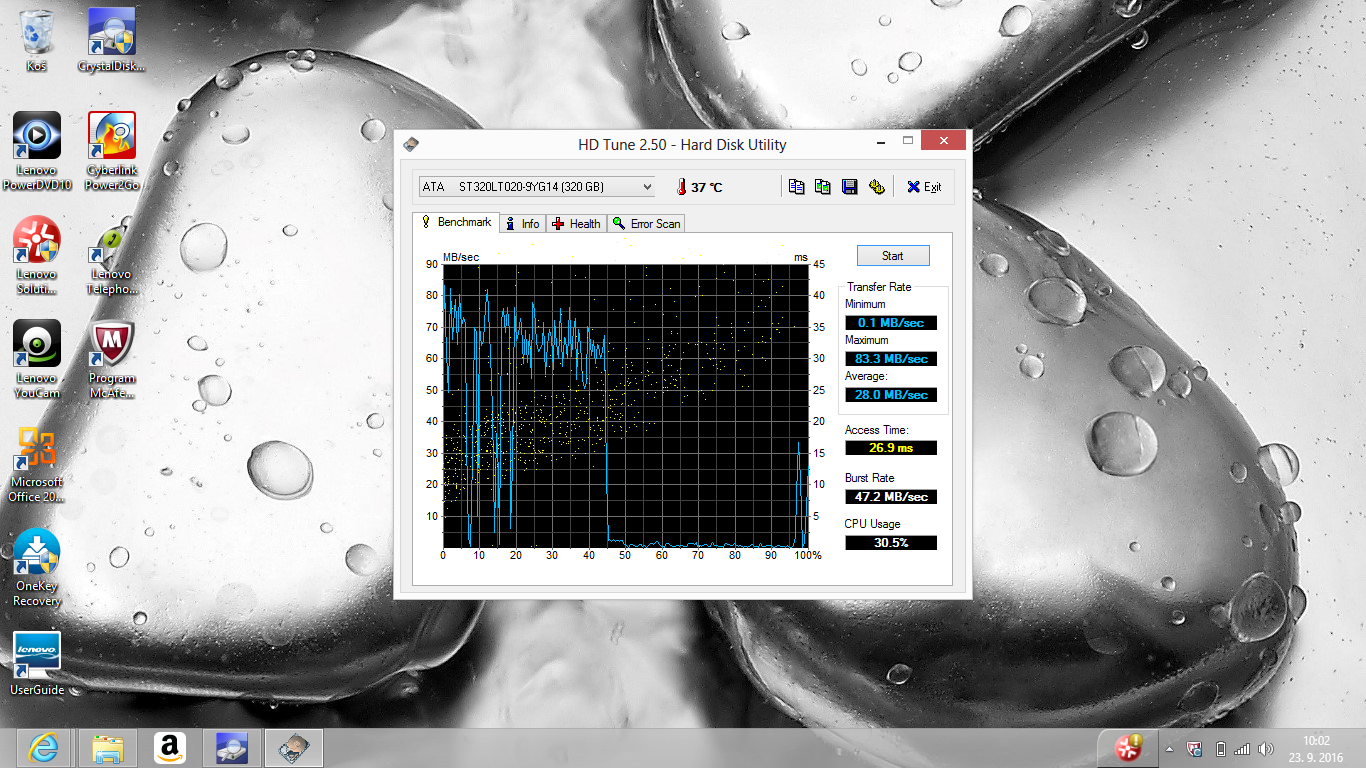Click the floppy disk save icon
The height and width of the screenshot is (768, 1366).
[x=849, y=187]
